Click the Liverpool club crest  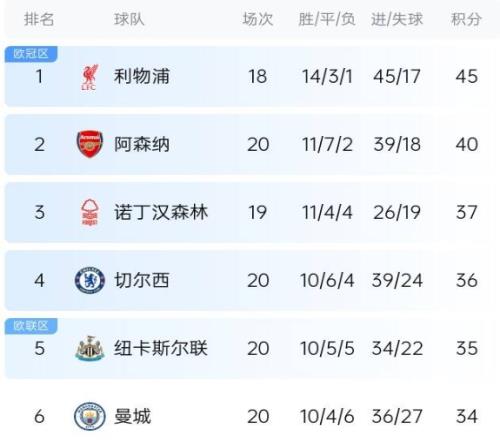[x=89, y=77]
